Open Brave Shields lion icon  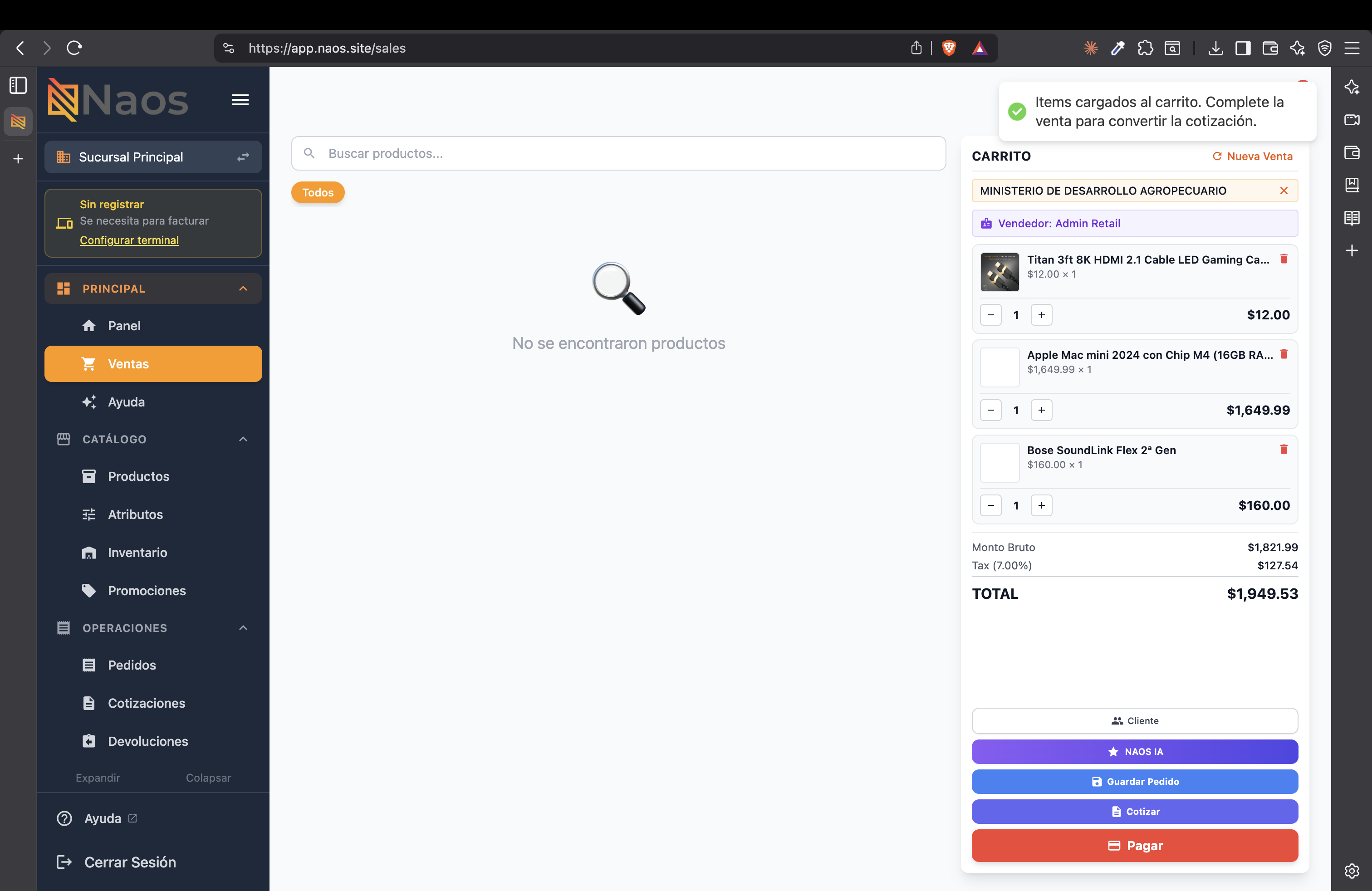pyautogui.click(x=948, y=48)
